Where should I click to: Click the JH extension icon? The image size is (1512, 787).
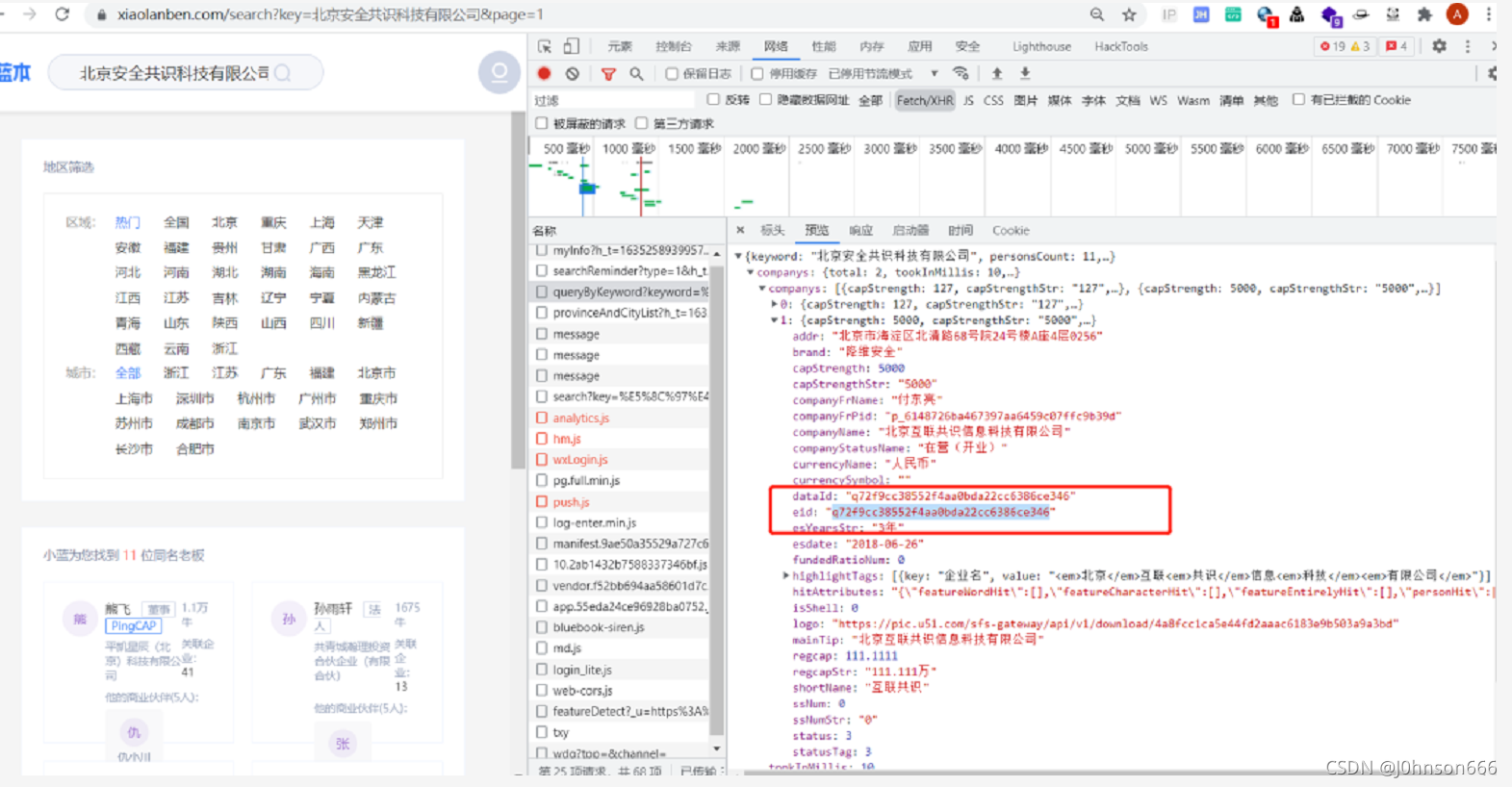[x=1201, y=14]
